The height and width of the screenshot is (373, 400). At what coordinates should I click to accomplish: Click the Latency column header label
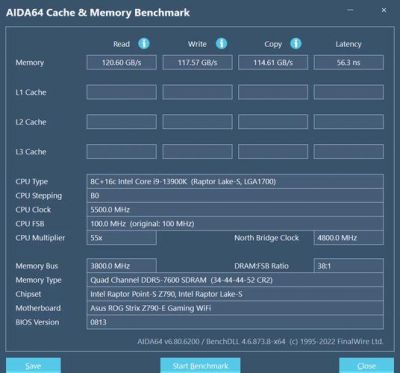(348, 44)
